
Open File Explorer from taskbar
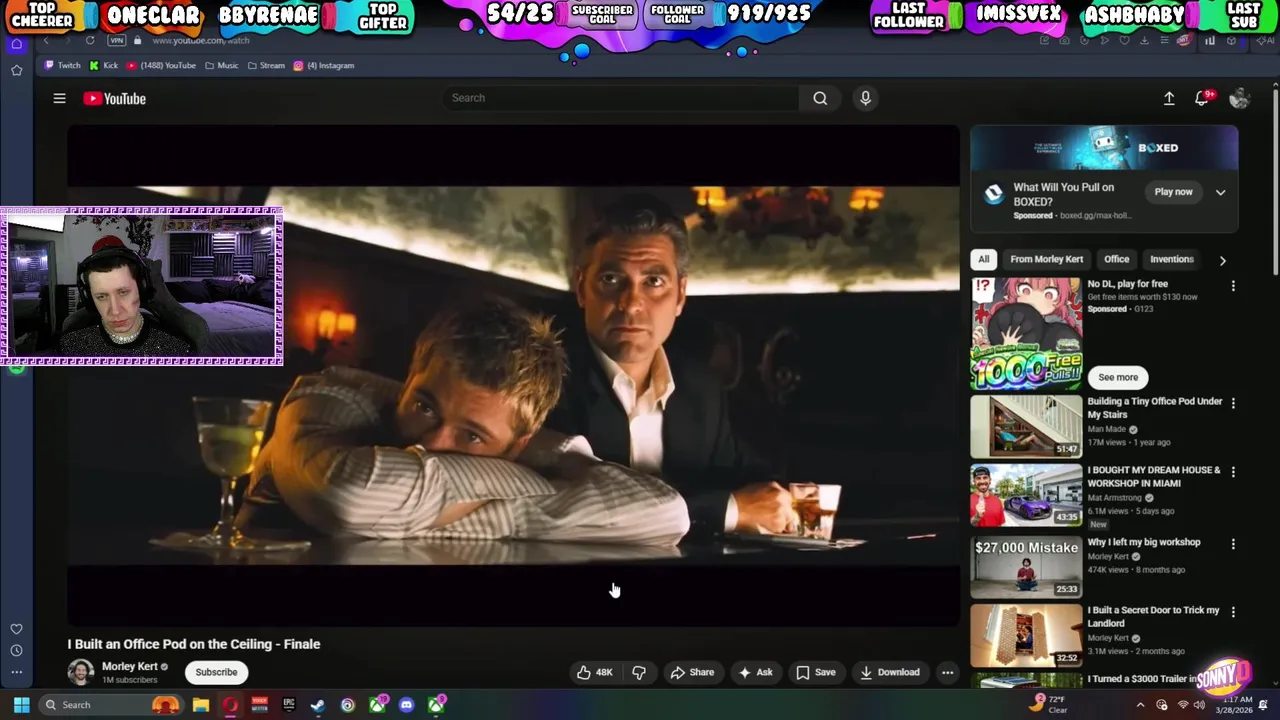[200, 705]
